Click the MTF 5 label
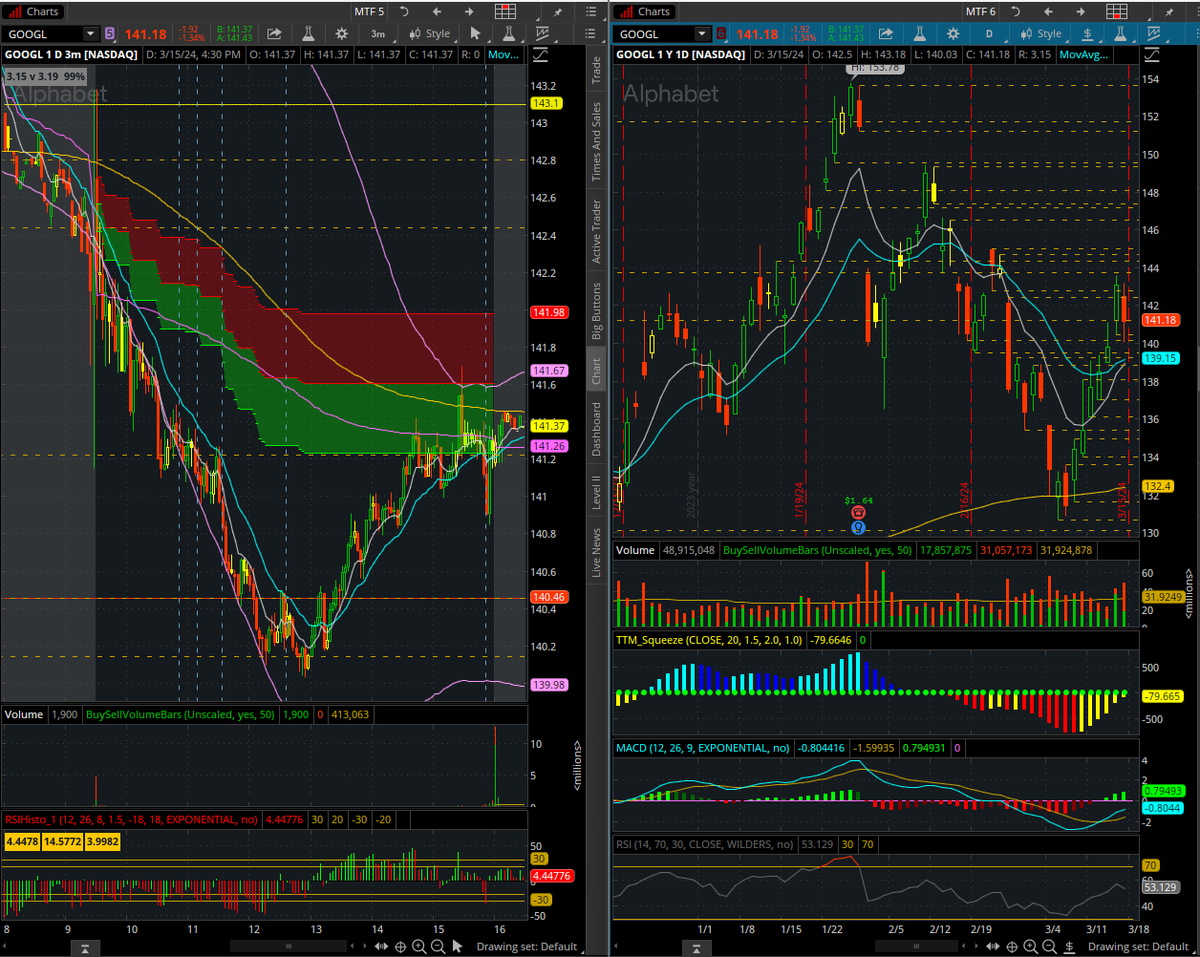This screenshot has height=957, width=1200. (369, 12)
